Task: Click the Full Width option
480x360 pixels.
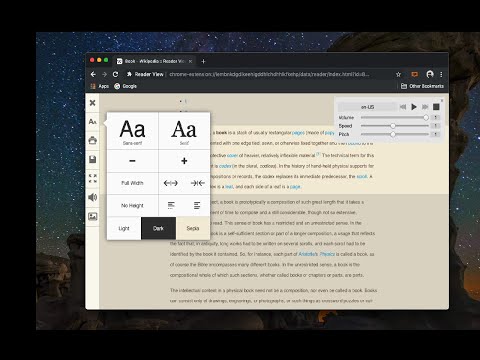Action: 132,183
